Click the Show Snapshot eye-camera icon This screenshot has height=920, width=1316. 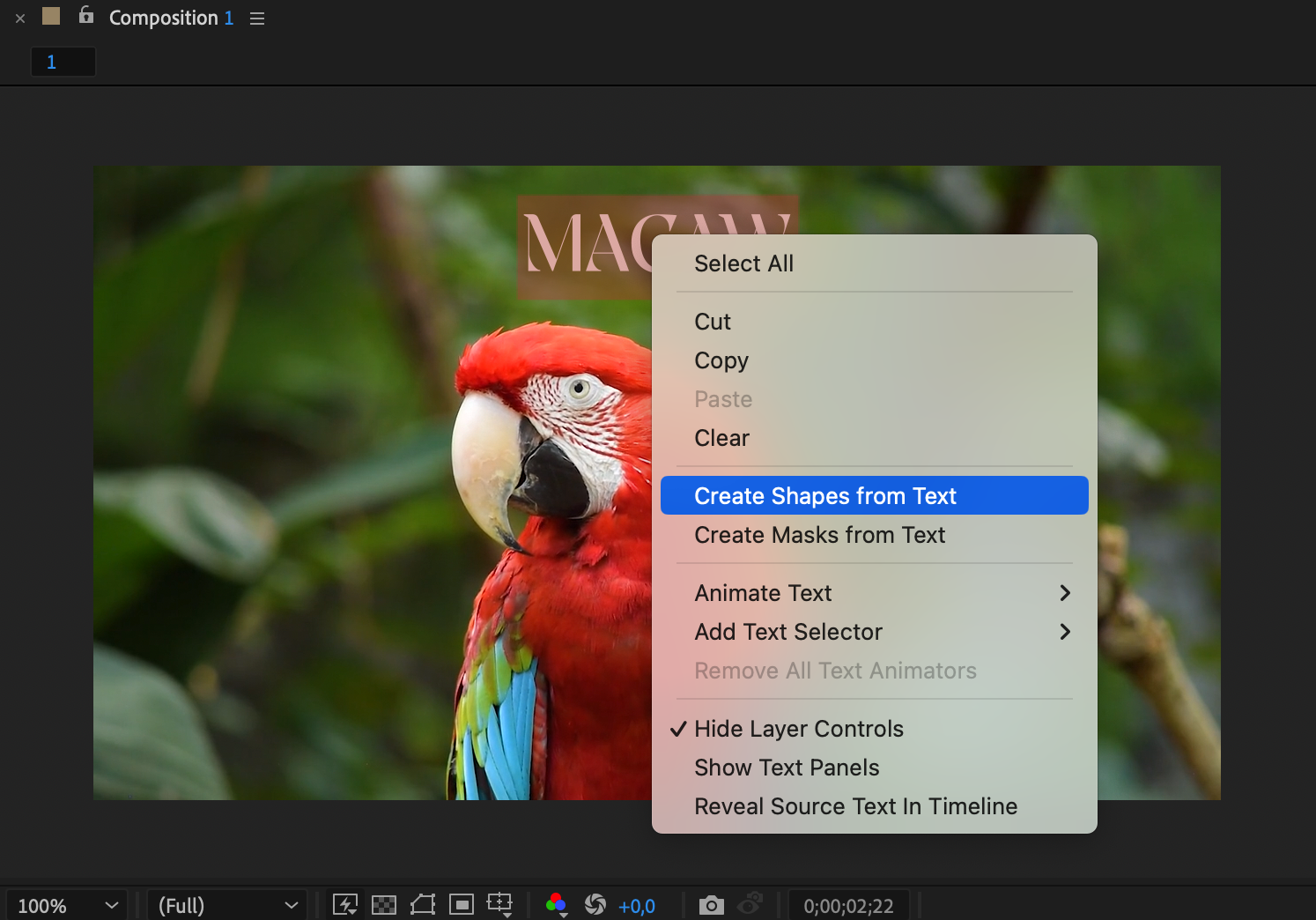point(750,905)
